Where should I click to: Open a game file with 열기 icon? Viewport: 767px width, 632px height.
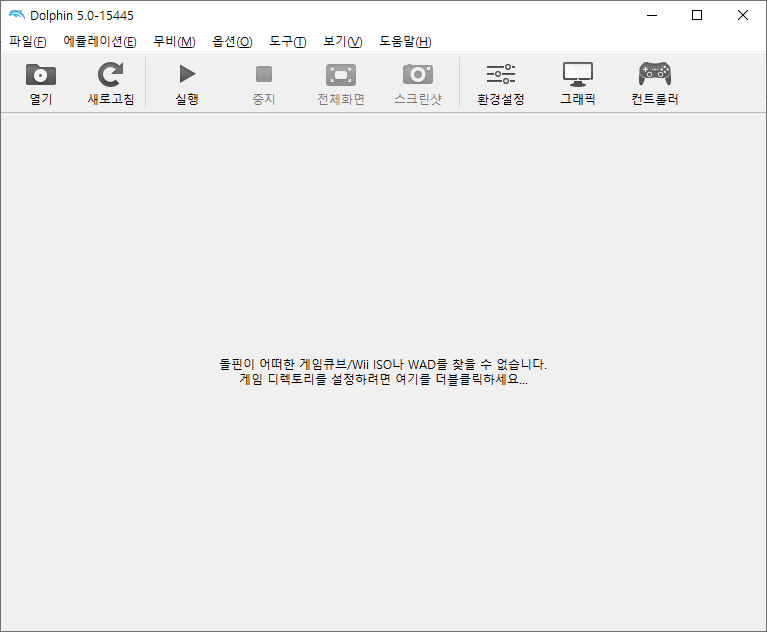(41, 74)
